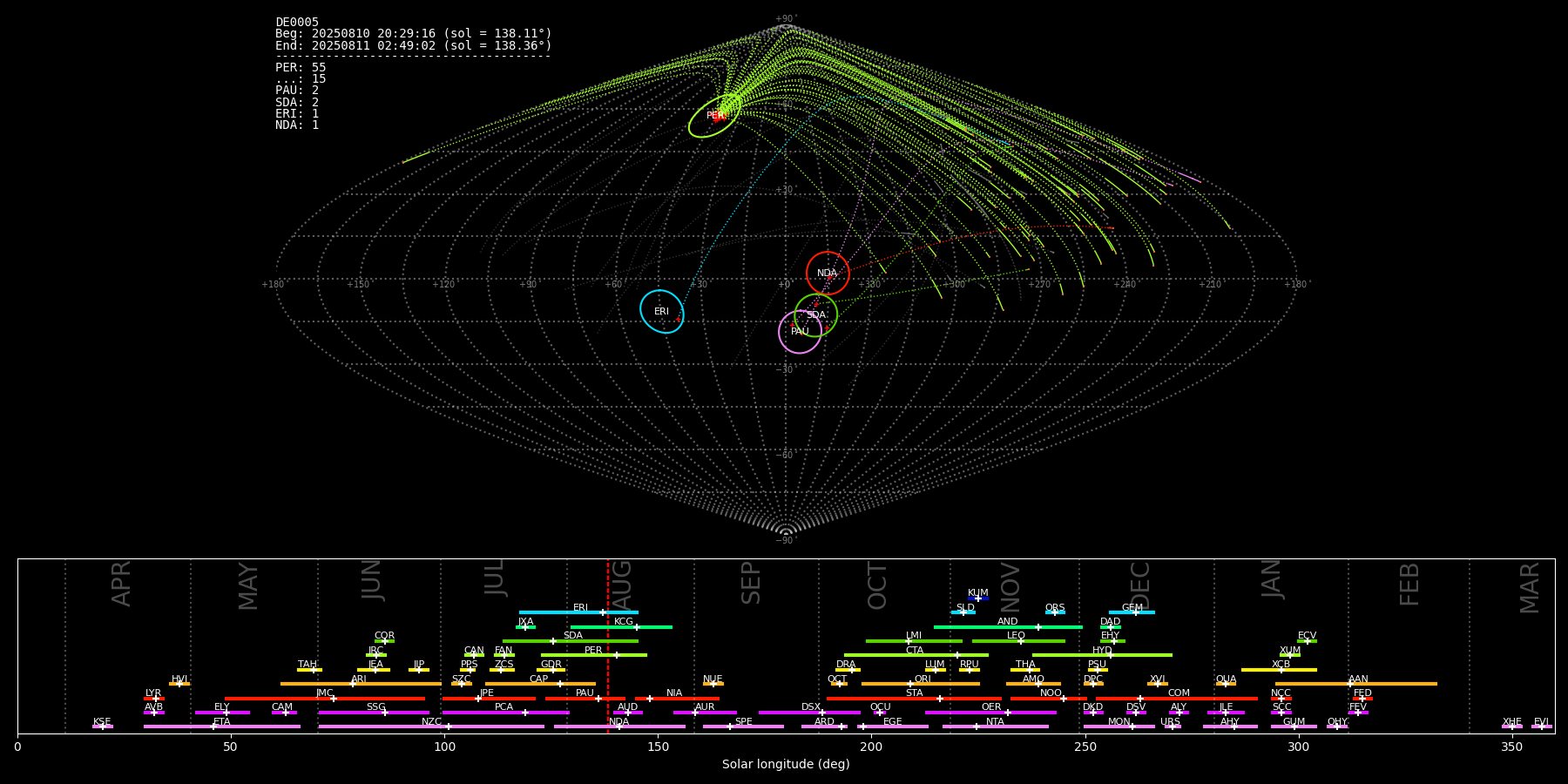Viewport: 1568px width, 784px height.
Task: Click the AUG month label
Action: pyautogui.click(x=623, y=586)
